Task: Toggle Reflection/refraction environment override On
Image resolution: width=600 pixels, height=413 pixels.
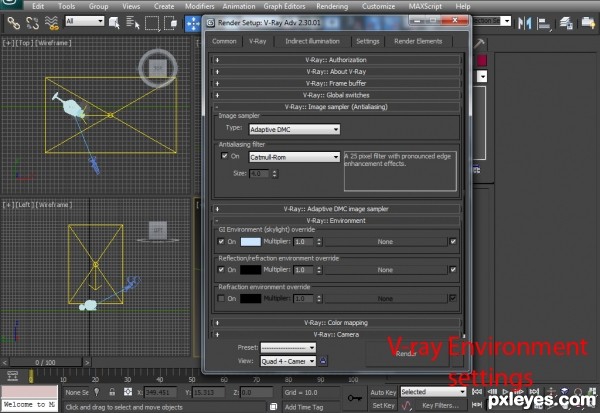Action: click(x=221, y=269)
